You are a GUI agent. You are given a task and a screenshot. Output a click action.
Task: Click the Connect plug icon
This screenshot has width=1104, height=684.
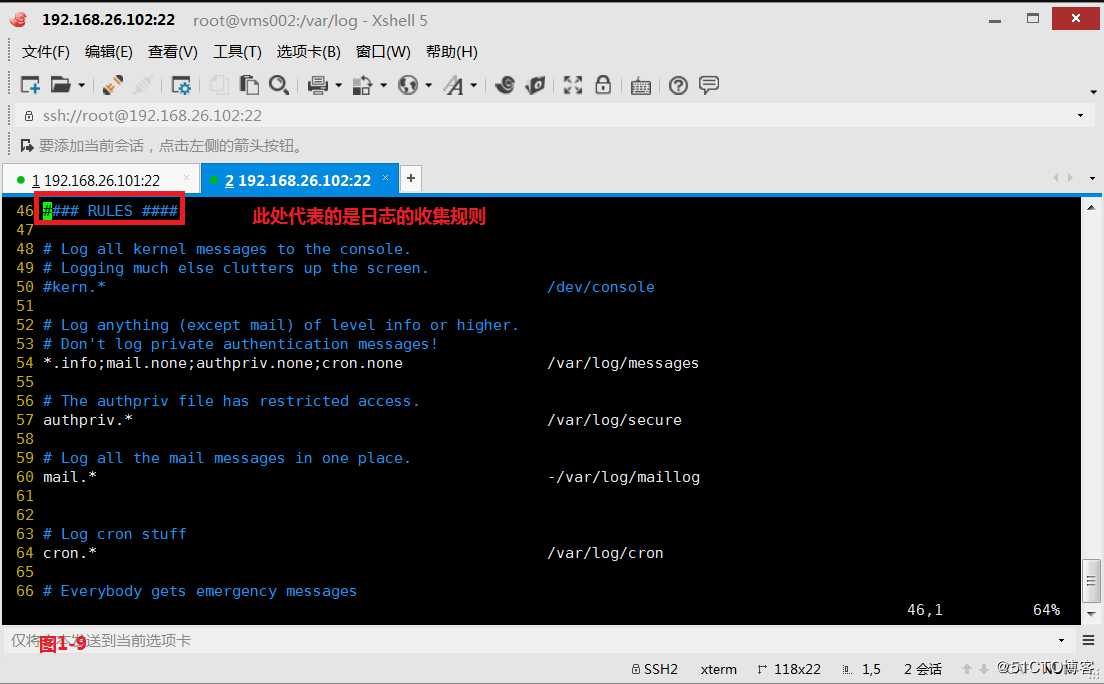click(x=113, y=85)
